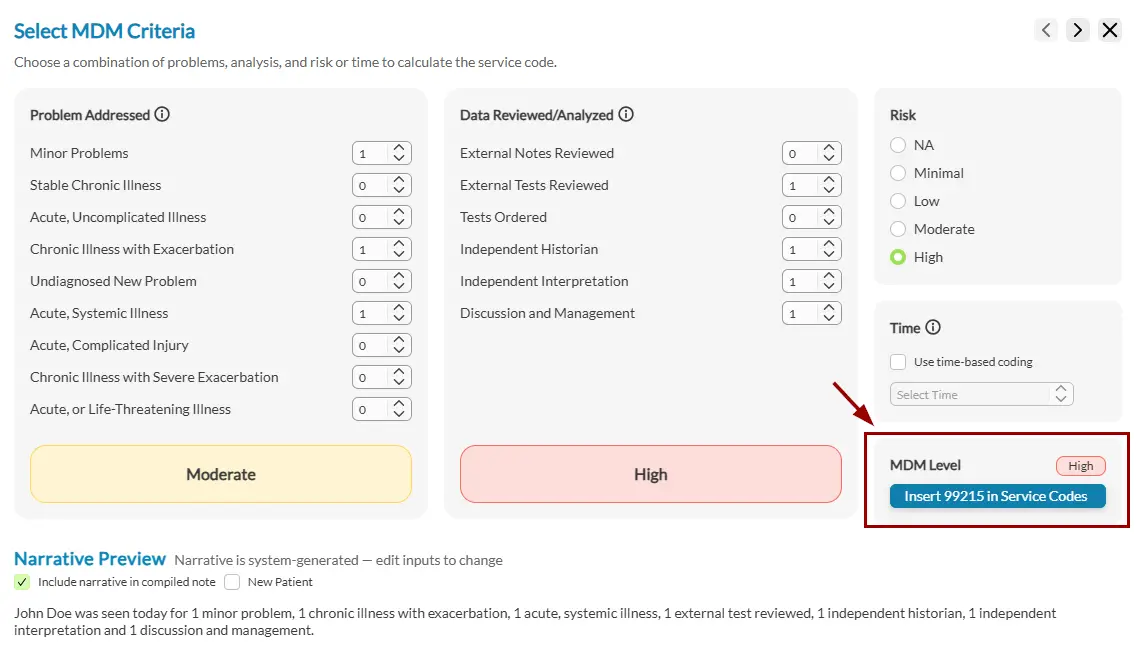Click the Stable Chronic Illness count field

tap(369, 185)
